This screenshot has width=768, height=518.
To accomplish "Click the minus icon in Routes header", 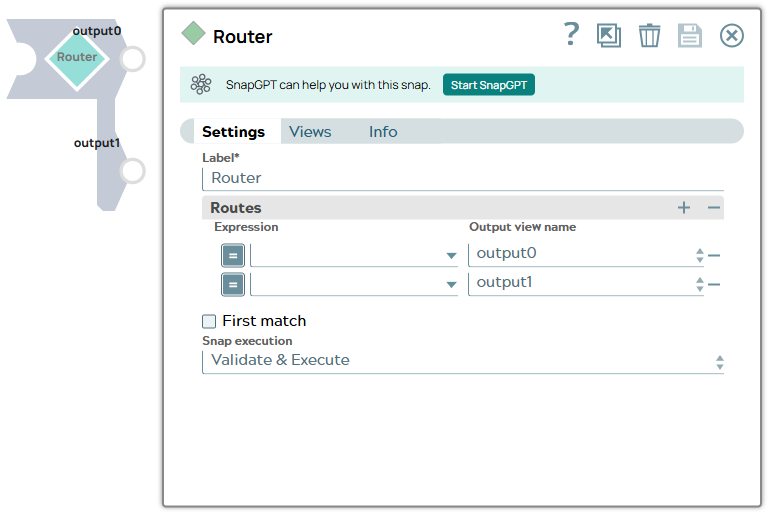I will 714,208.
